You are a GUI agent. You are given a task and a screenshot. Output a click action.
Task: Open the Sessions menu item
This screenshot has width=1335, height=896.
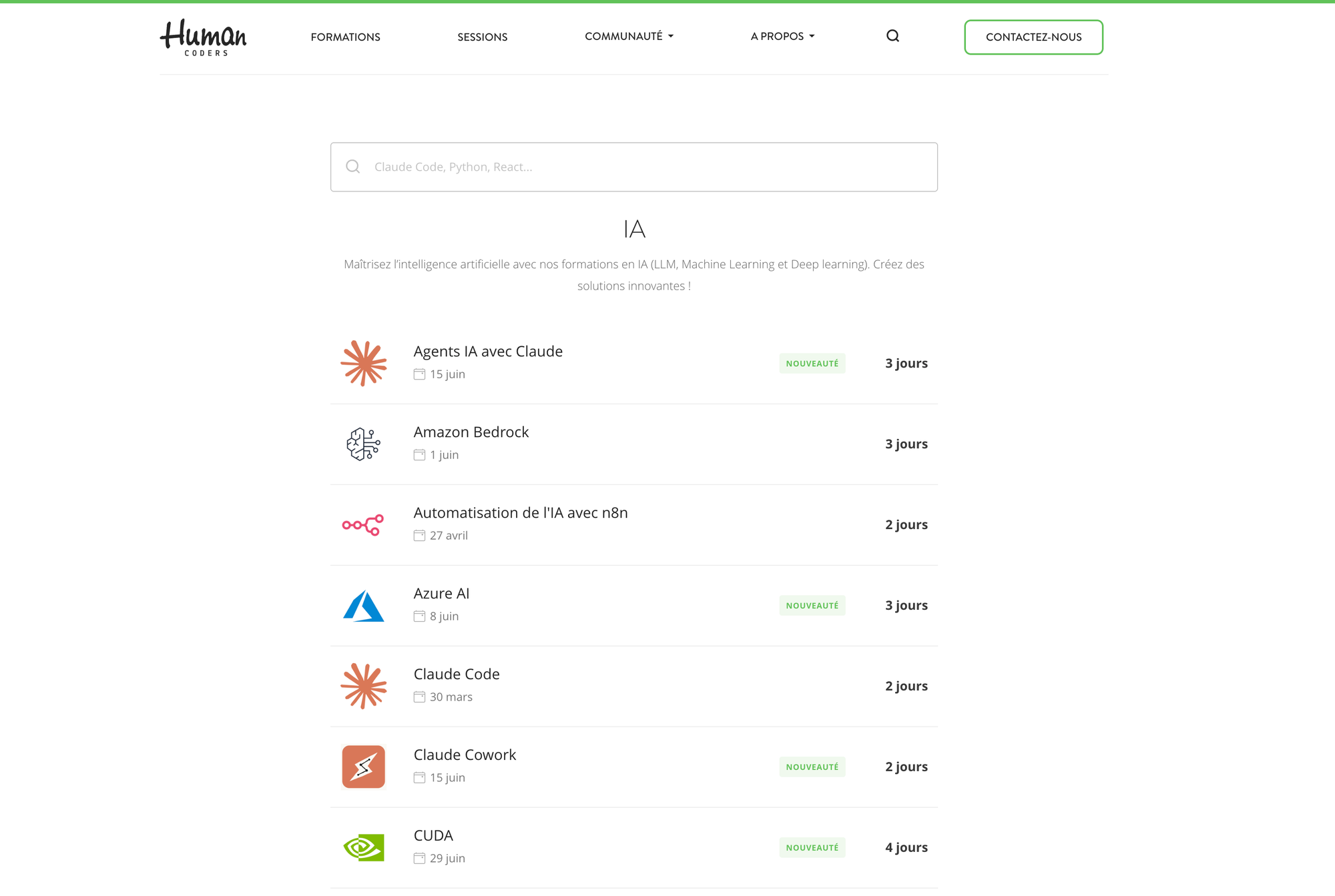[x=482, y=37]
